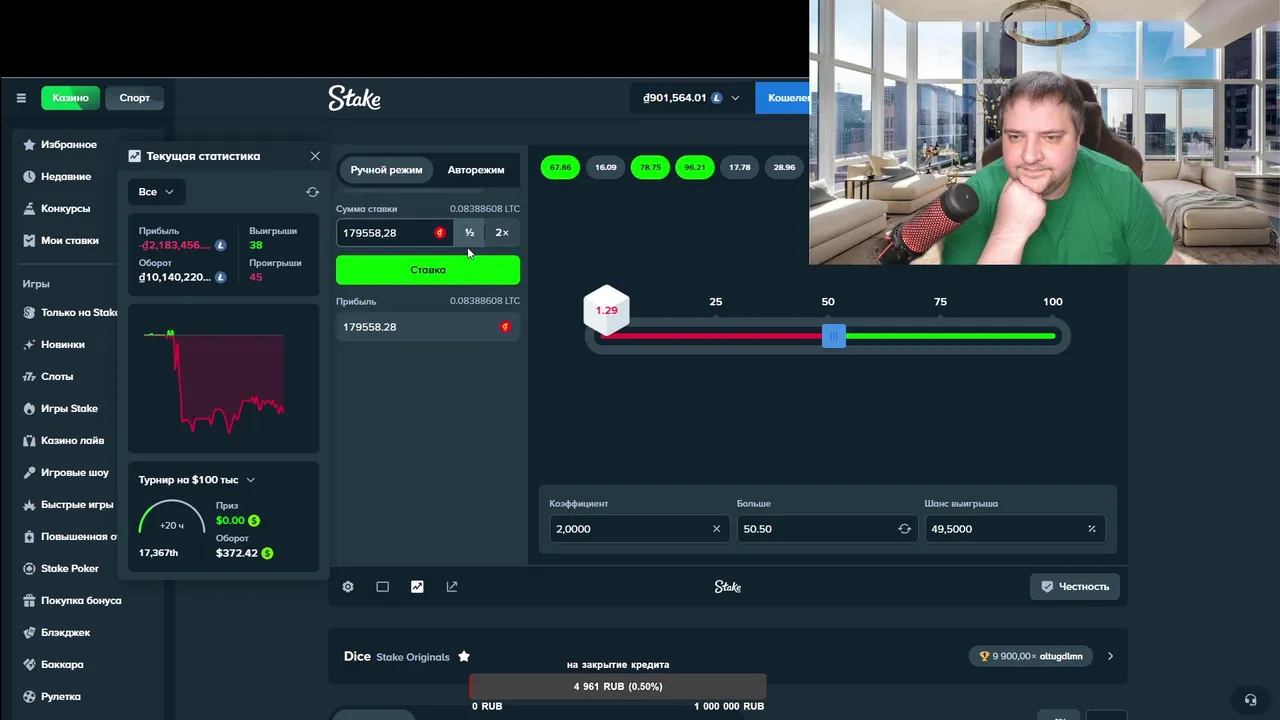
Task: Click the Кошелек wallet button
Action: point(782,98)
